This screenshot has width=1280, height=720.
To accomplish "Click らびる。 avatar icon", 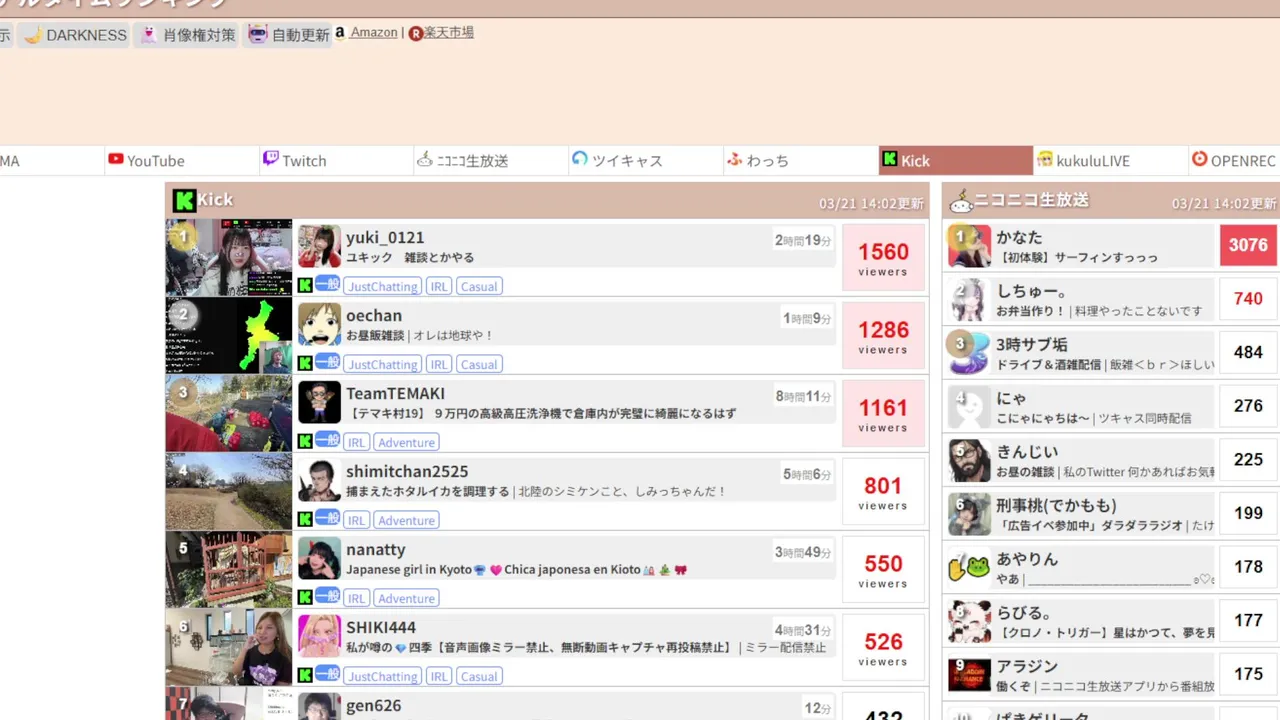I will (969, 622).
